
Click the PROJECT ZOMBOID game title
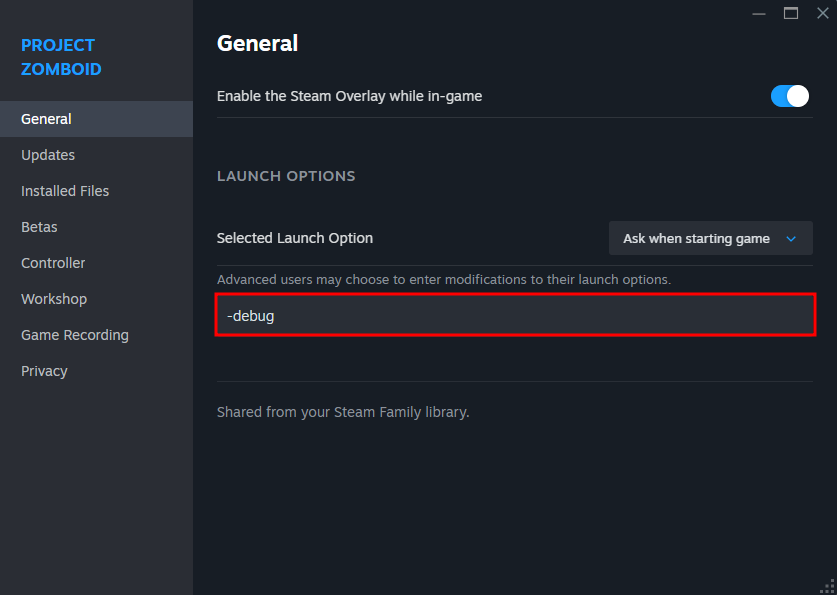click(61, 57)
